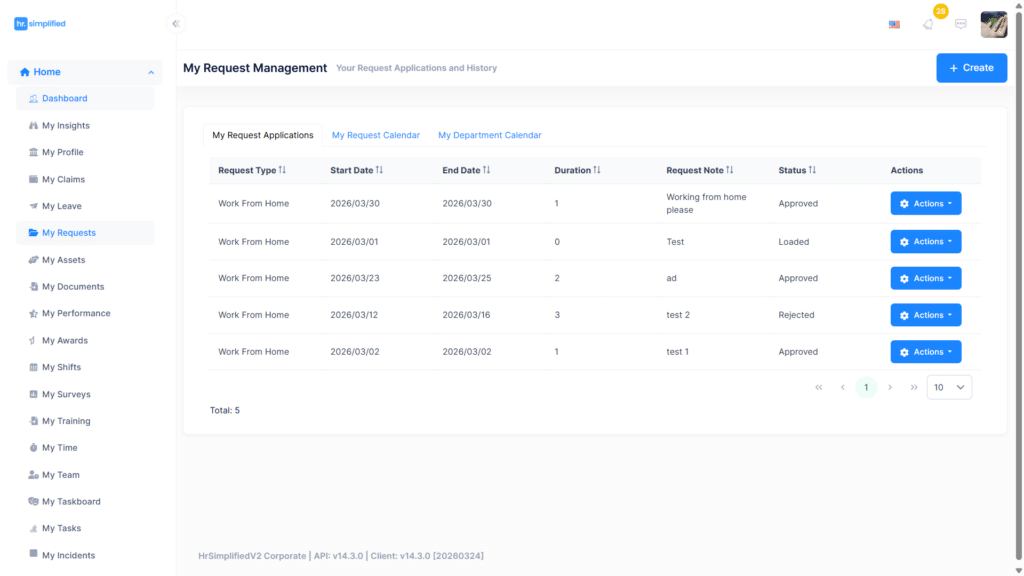Screen dimensions: 1024x576
Task: Open the page size dropdown showing 10
Action: point(950,387)
